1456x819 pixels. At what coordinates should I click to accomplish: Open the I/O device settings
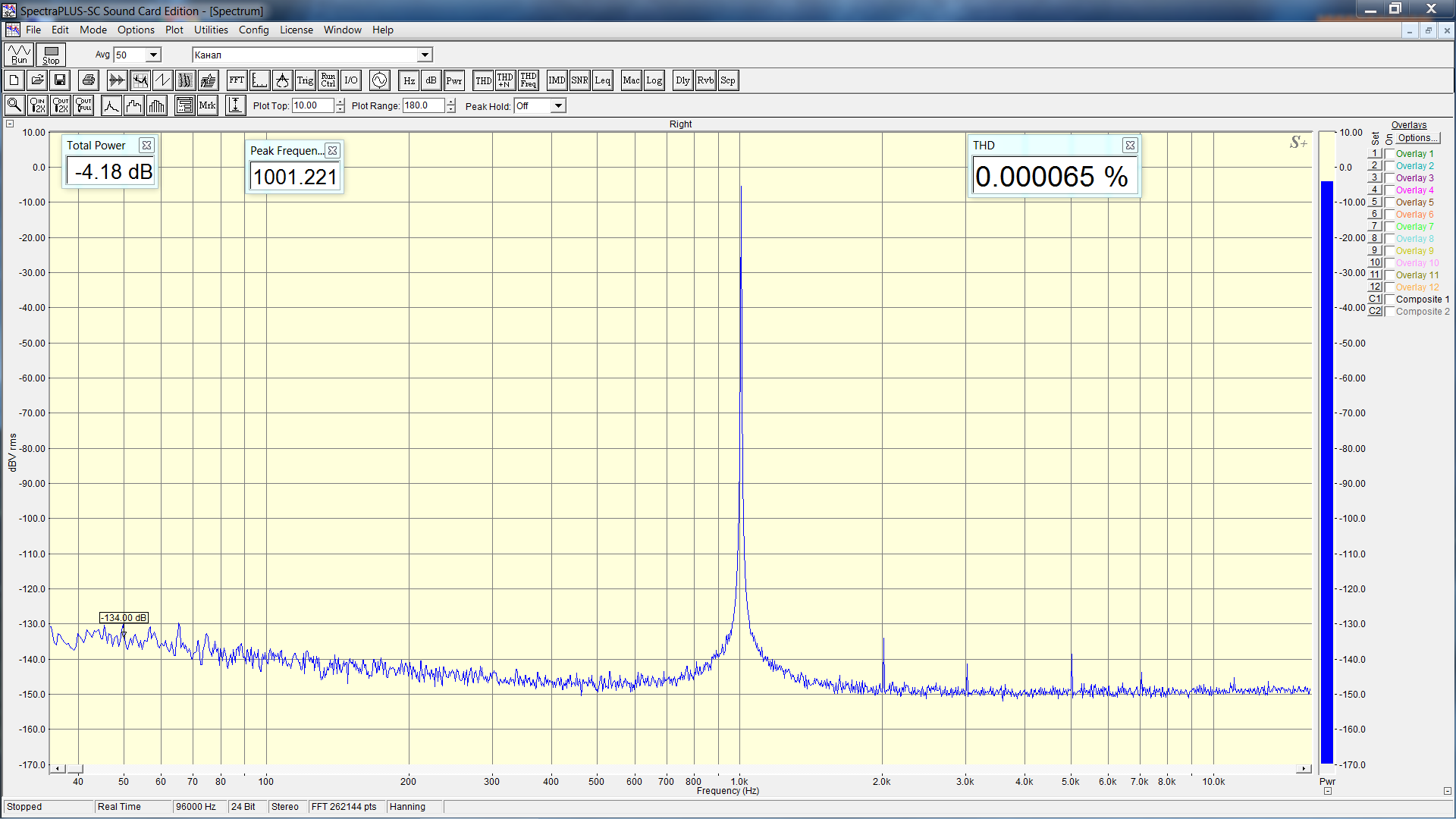pos(350,80)
